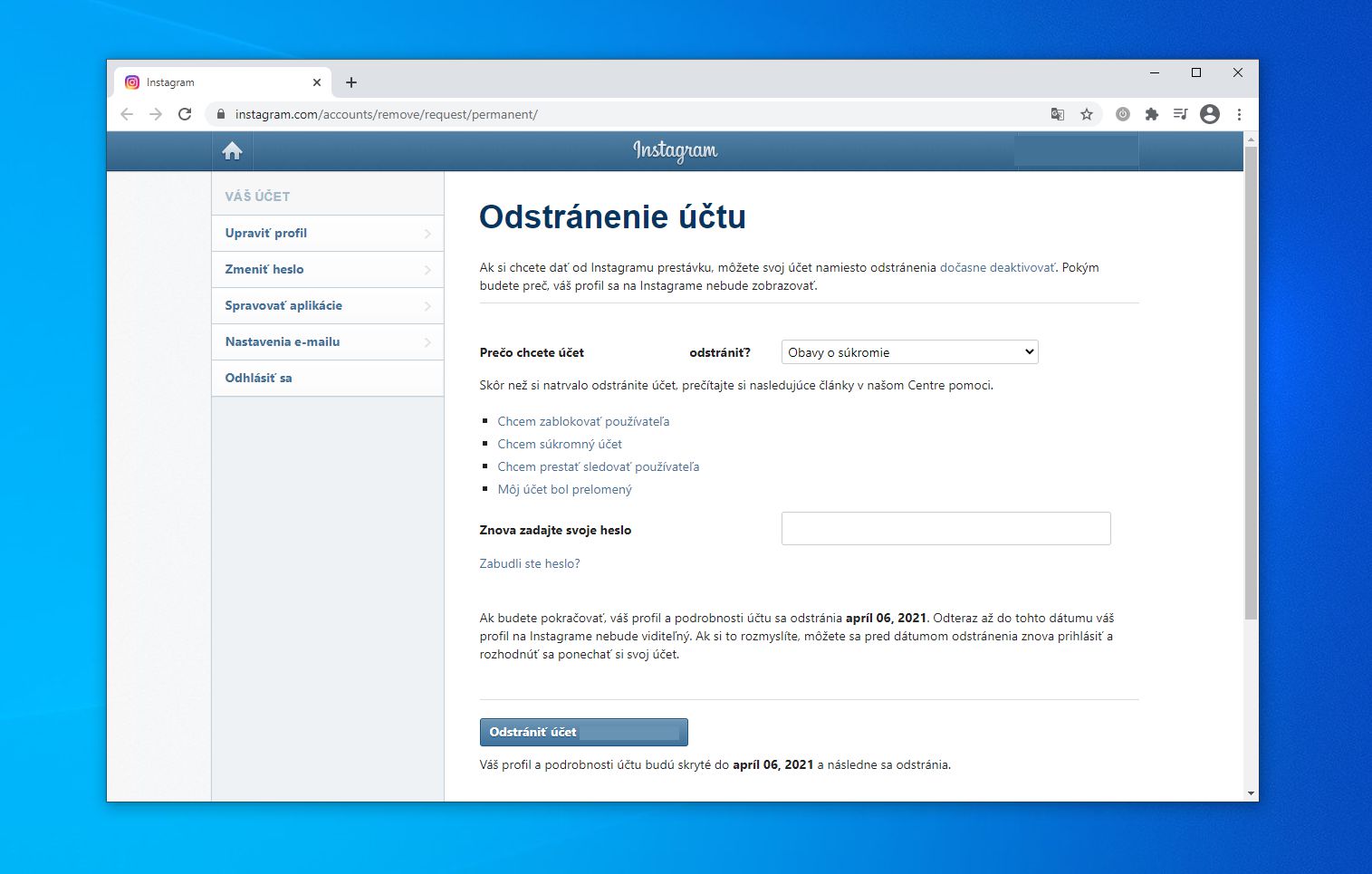Bookmark this page with the star icon
The image size is (1372, 874).
tap(1087, 114)
